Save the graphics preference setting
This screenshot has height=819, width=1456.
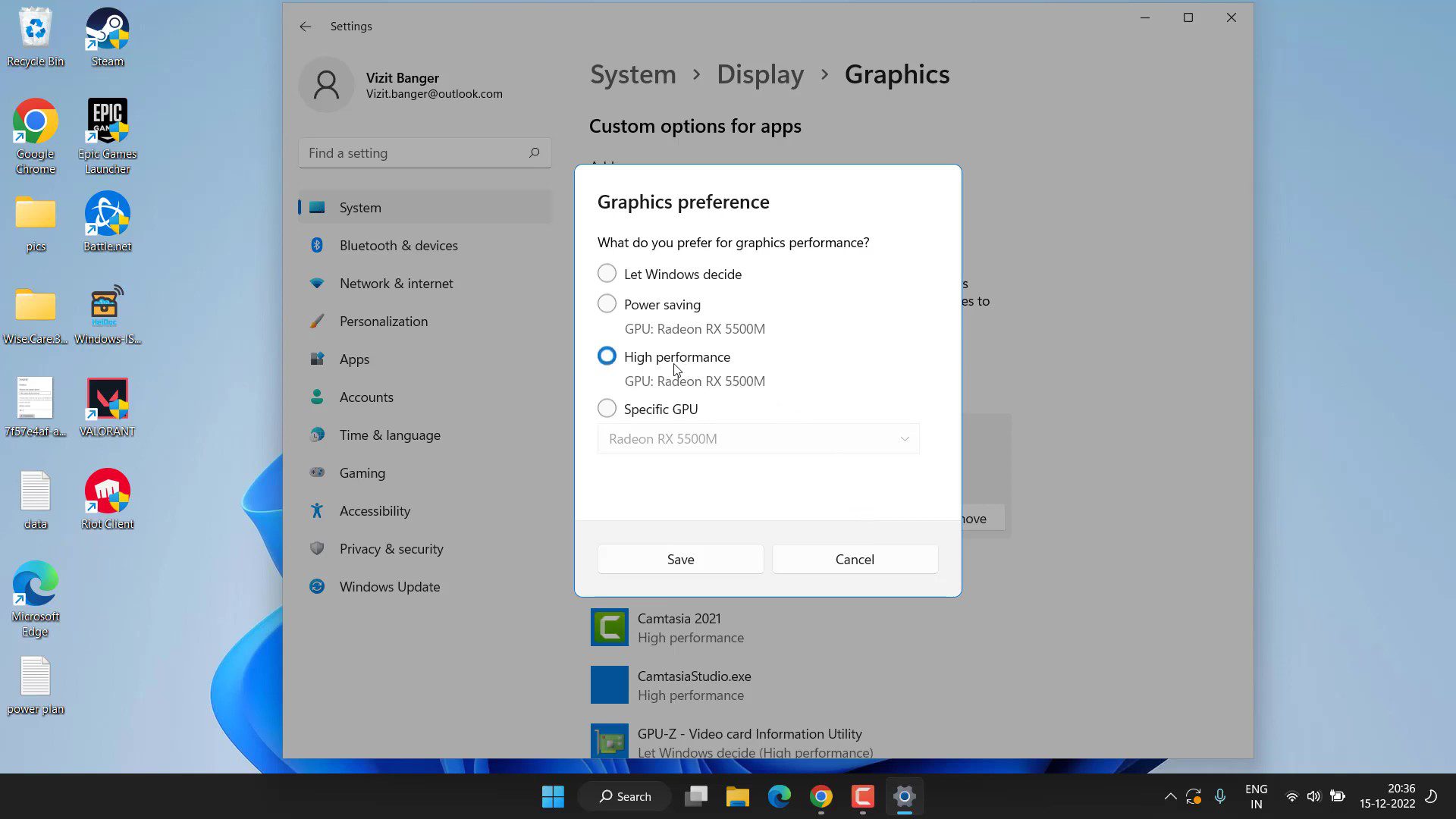click(x=680, y=559)
